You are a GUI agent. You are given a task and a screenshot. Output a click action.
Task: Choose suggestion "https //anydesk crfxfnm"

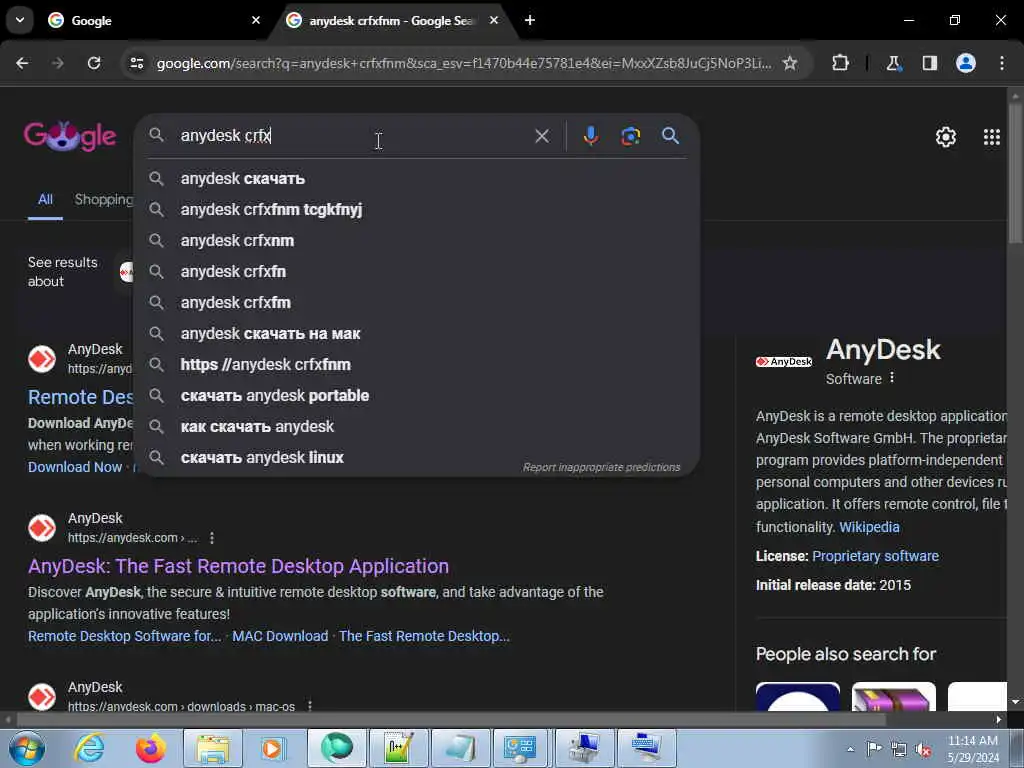coord(417,364)
